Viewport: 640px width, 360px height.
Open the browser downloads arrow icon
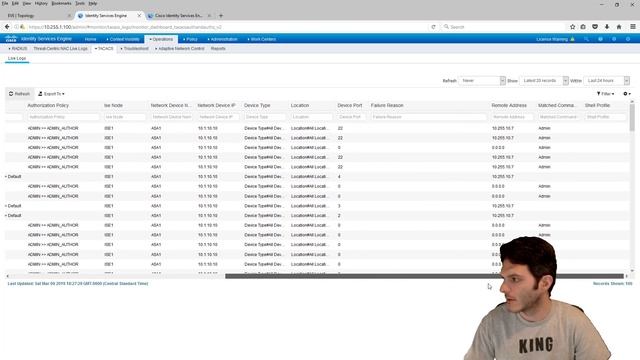pos(607,27)
